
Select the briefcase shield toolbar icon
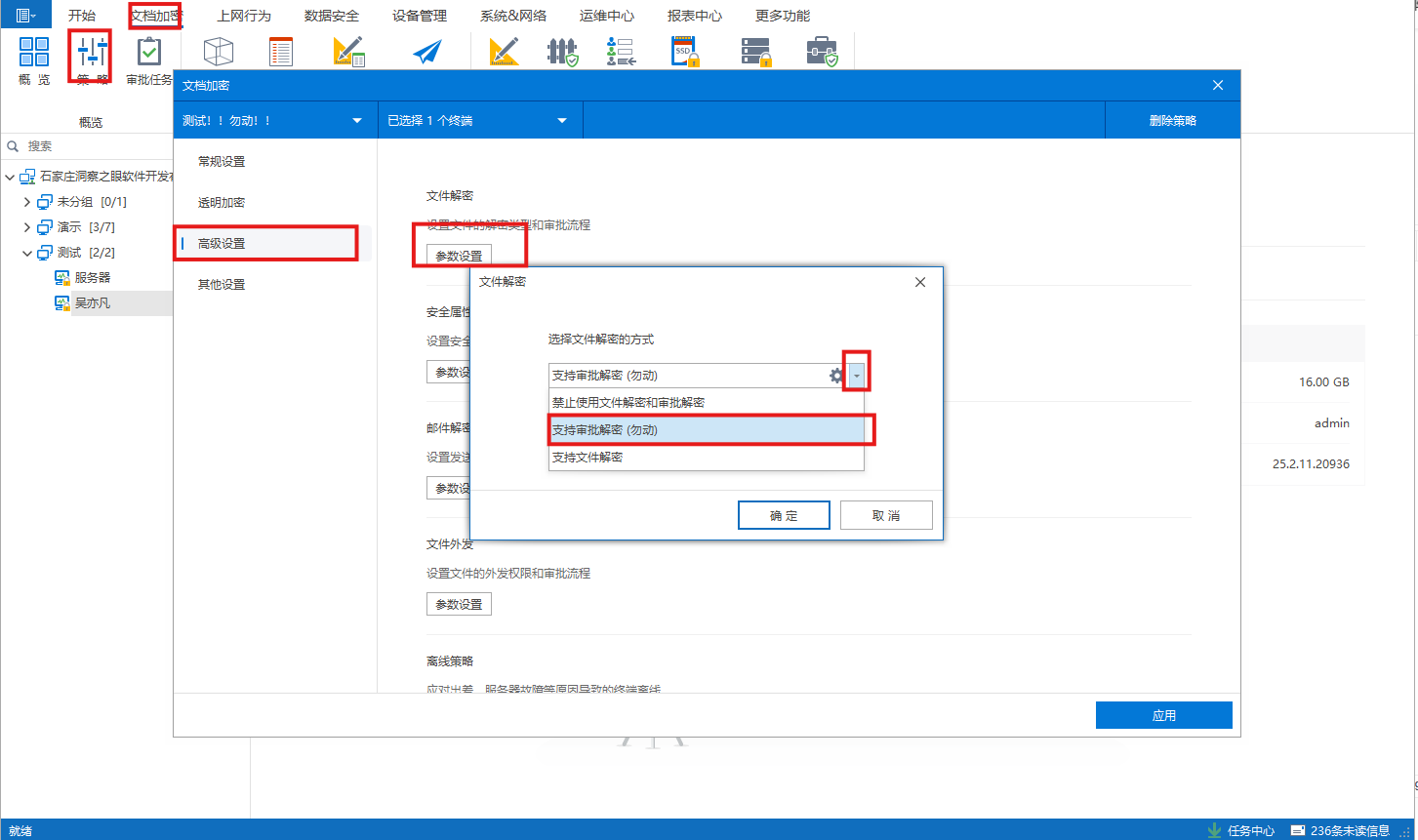[823, 51]
